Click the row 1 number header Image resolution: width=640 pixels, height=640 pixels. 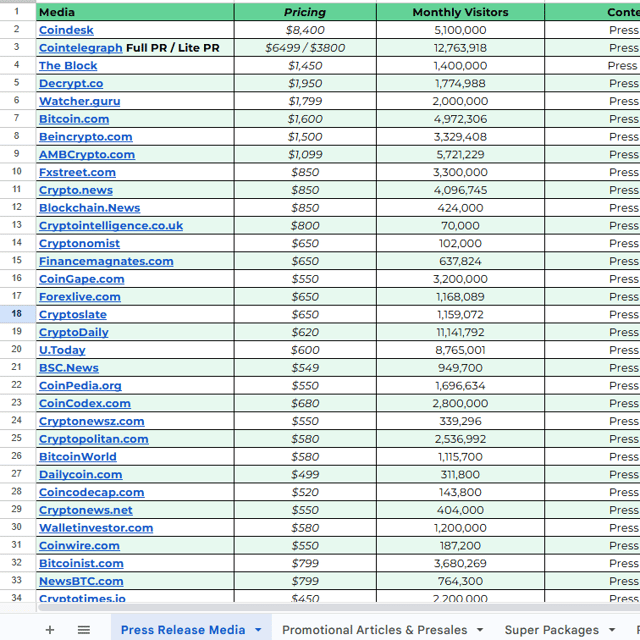[17, 12]
